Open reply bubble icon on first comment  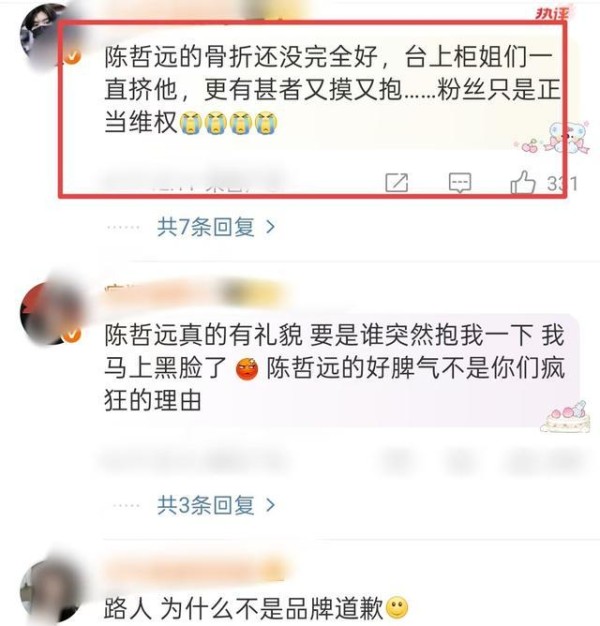coord(460,183)
